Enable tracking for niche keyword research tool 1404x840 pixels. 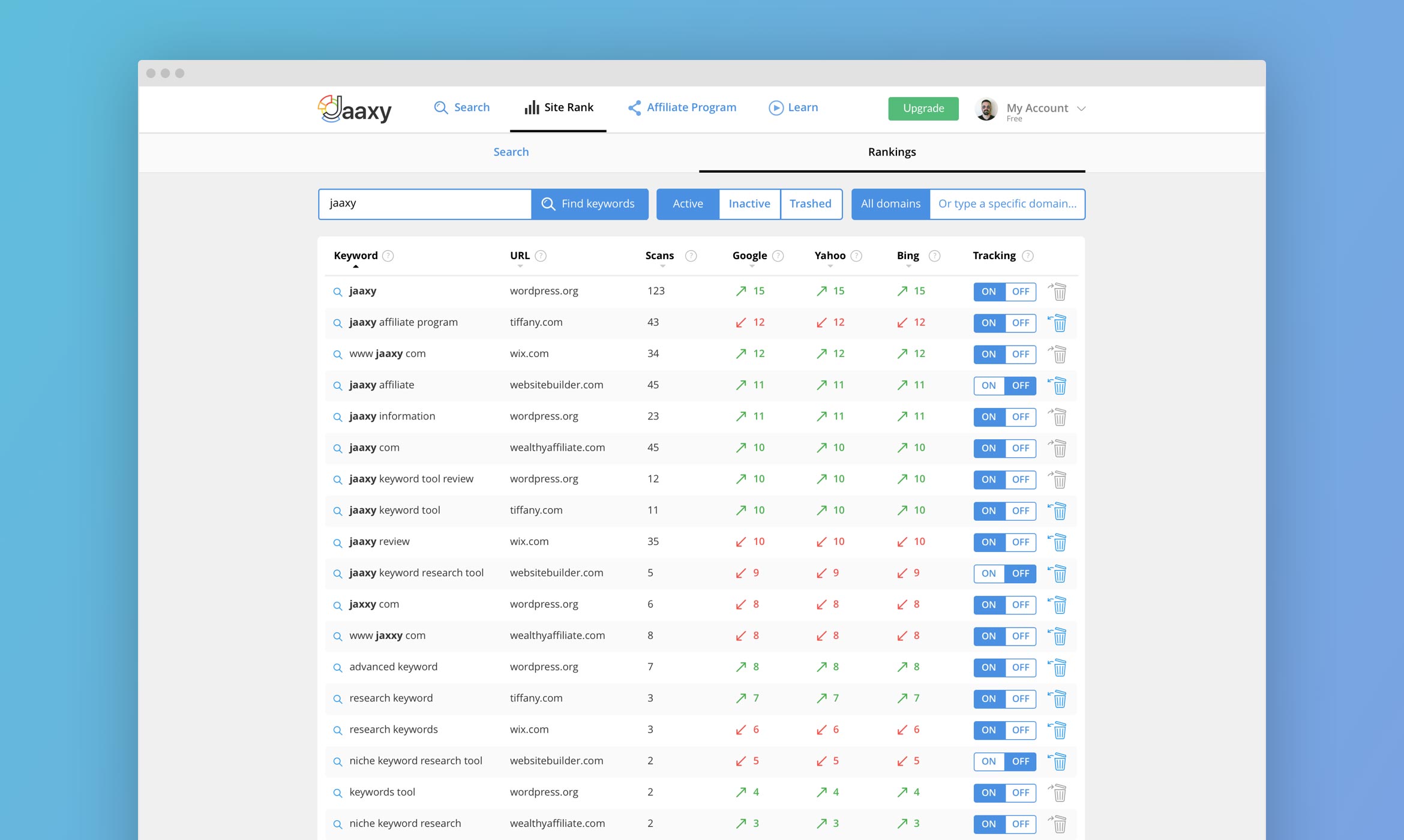pos(989,761)
